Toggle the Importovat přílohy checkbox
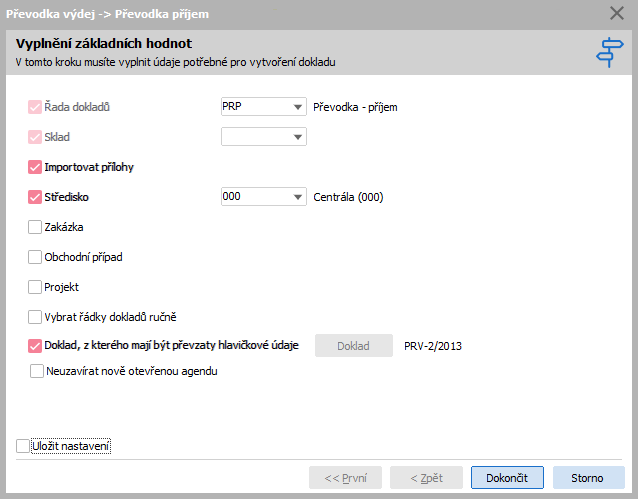 [35, 167]
